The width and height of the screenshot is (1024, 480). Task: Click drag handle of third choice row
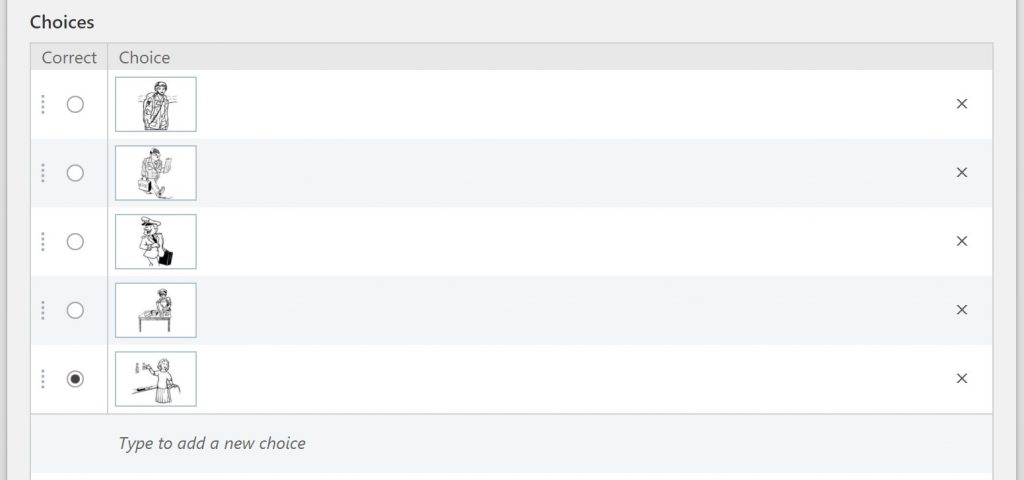(43, 242)
